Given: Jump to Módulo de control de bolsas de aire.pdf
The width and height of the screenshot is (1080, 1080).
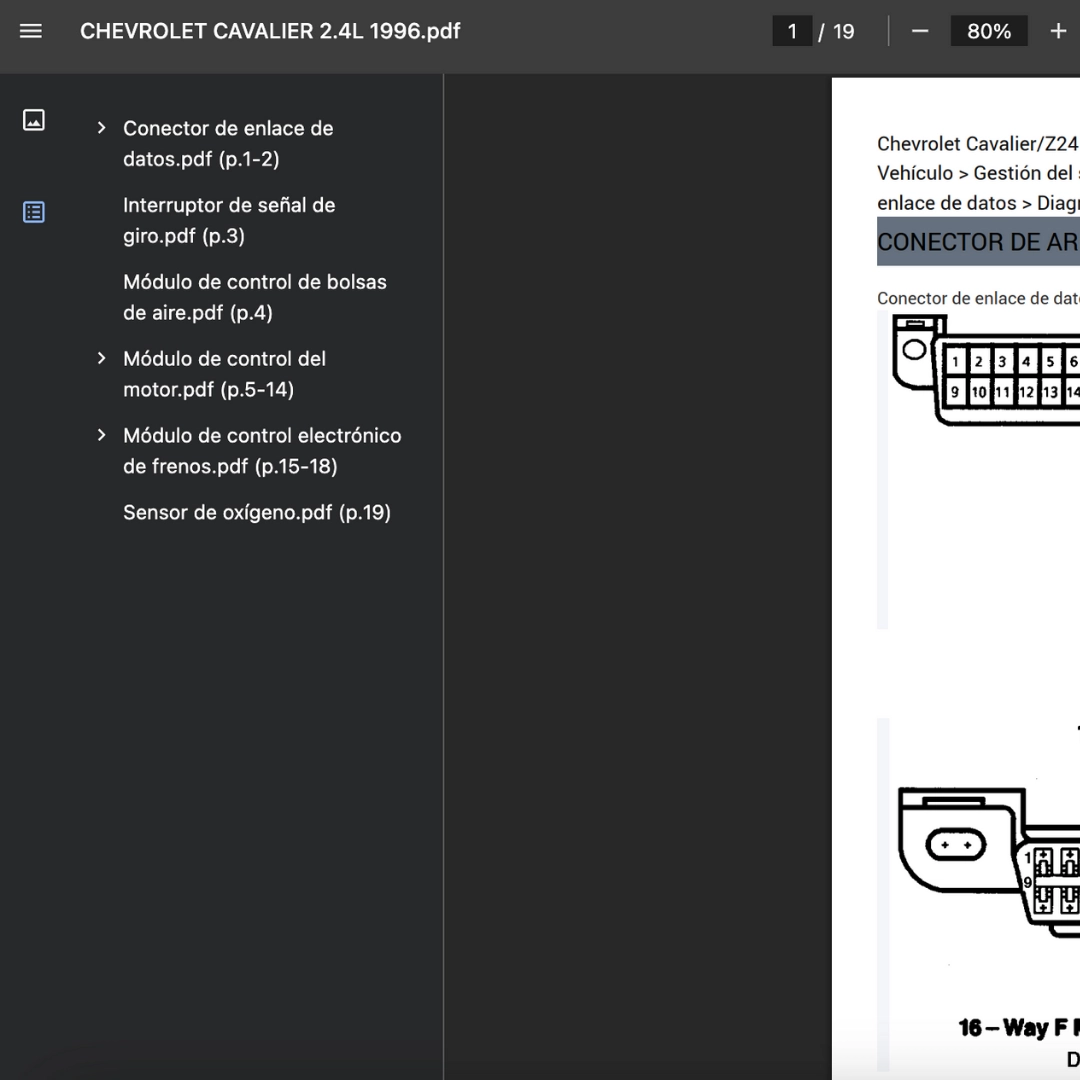Looking at the screenshot, I should pos(254,297).
